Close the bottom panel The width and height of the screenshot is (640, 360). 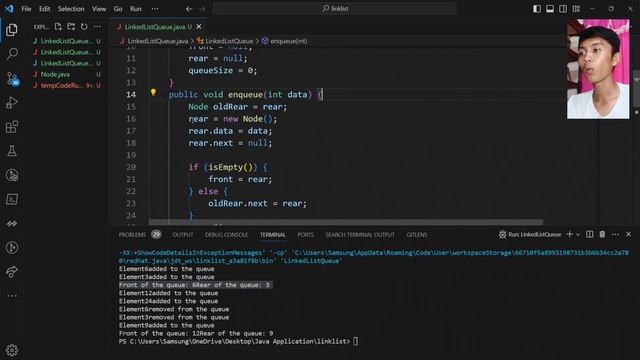point(629,234)
